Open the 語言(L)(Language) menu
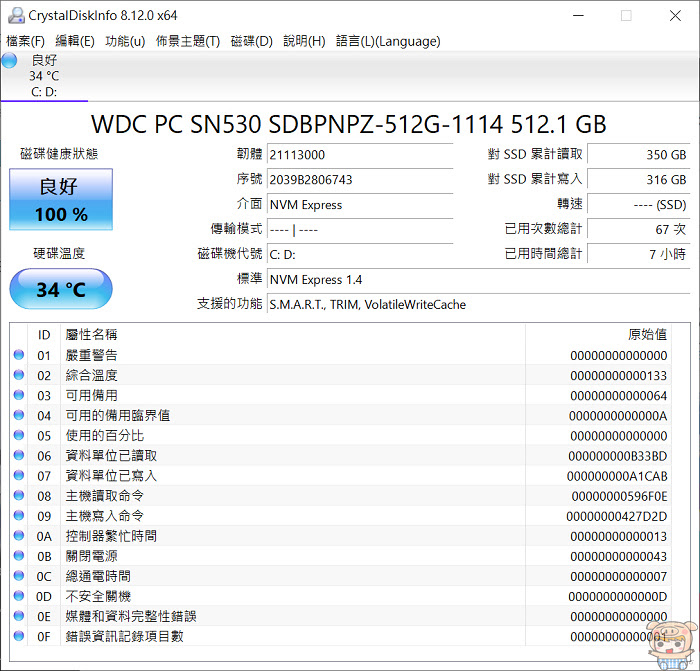Viewport: 700px width, 671px height. pyautogui.click(x=388, y=41)
